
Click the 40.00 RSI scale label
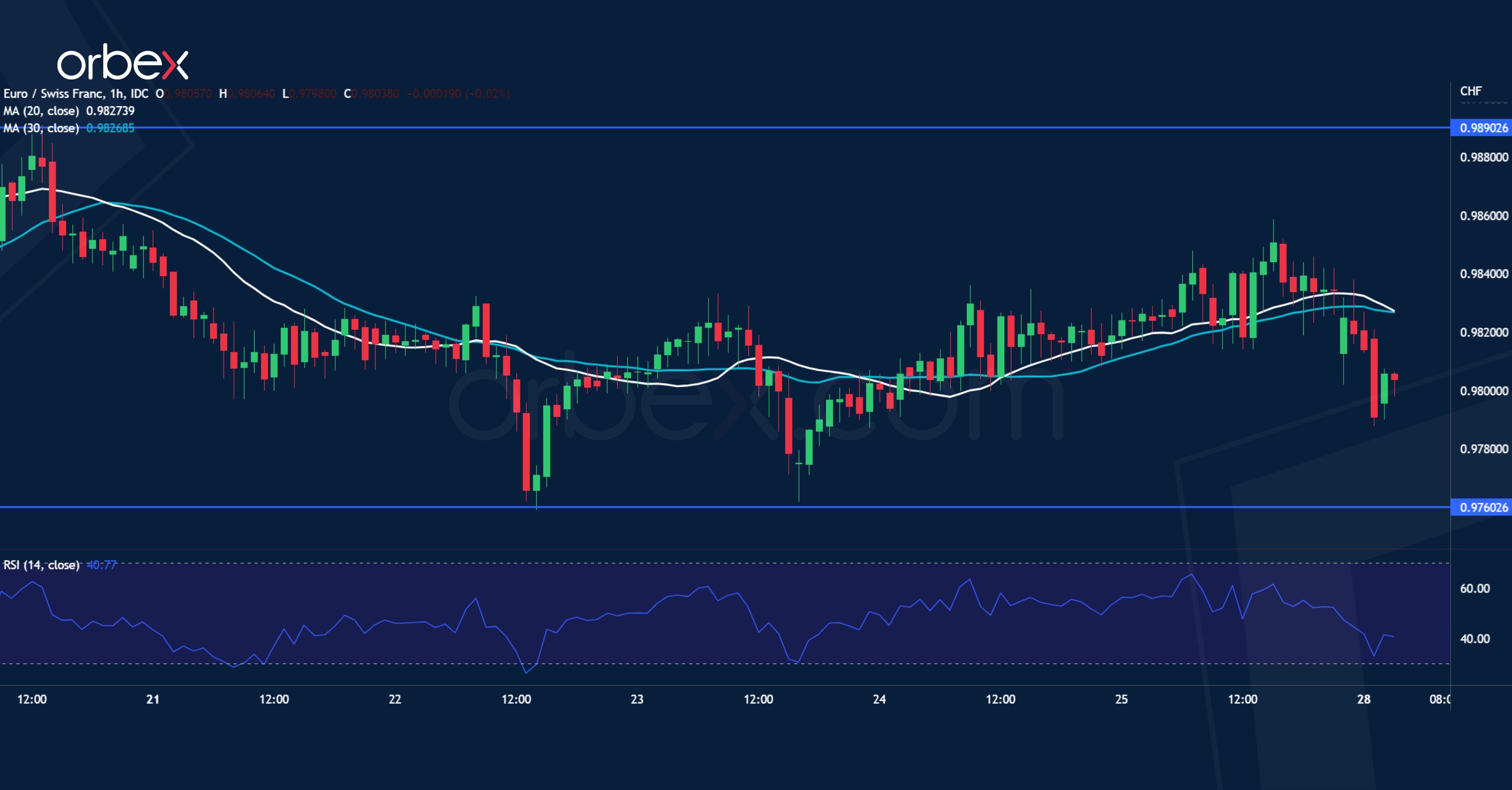(1475, 638)
